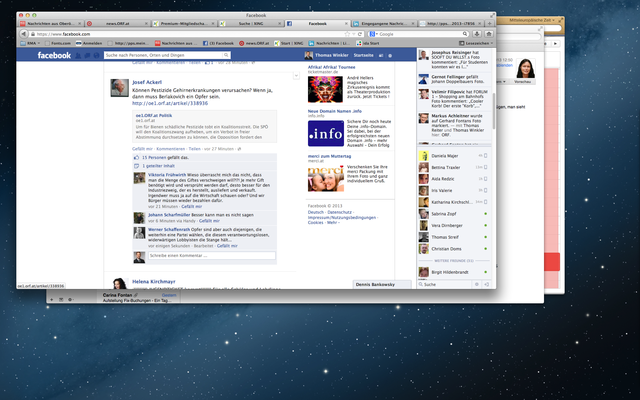Open the chat options gear next to Suche
This screenshot has height=400, width=640.
[x=476, y=284]
